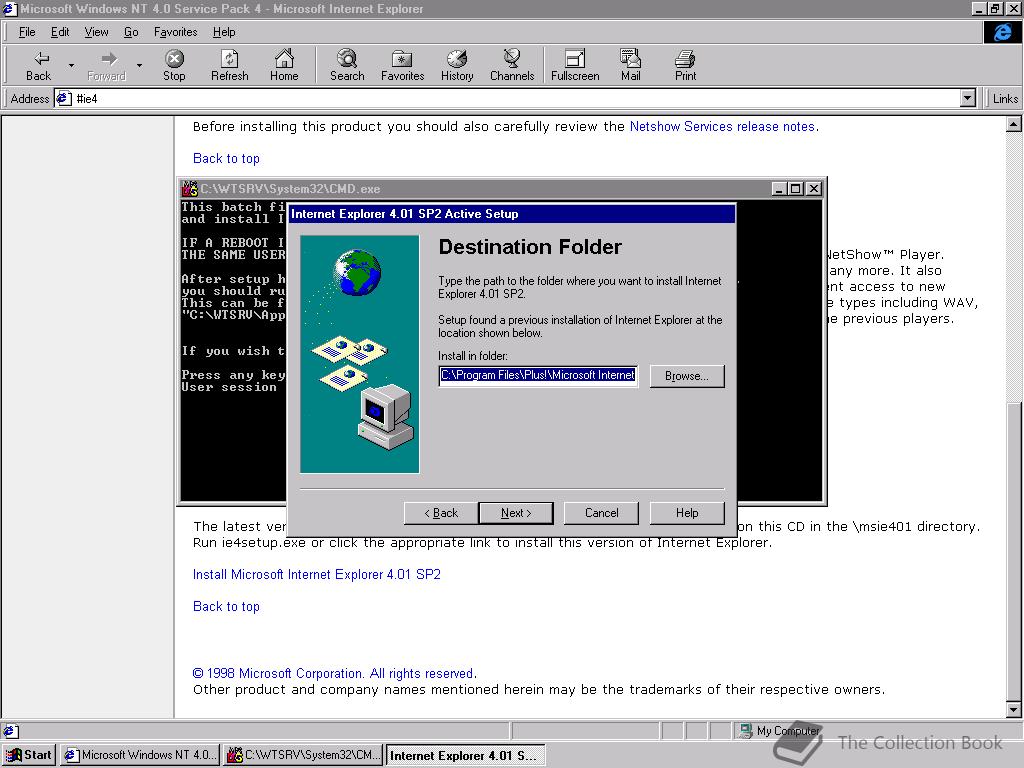Click the IE icon in the title bar
This screenshot has width=1024, height=768.
(x=9, y=8)
